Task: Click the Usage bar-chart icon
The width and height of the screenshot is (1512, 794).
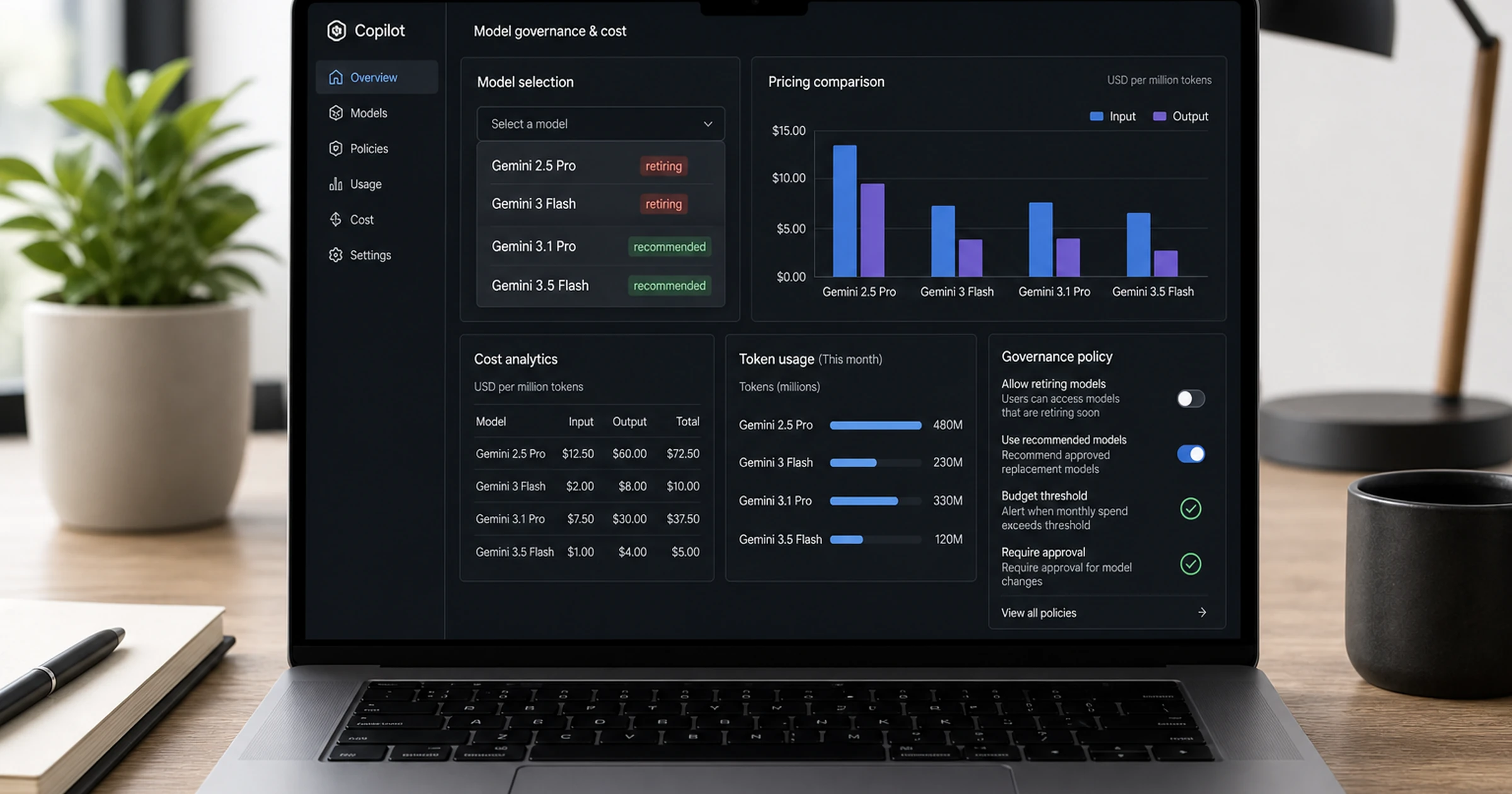Action: point(336,184)
